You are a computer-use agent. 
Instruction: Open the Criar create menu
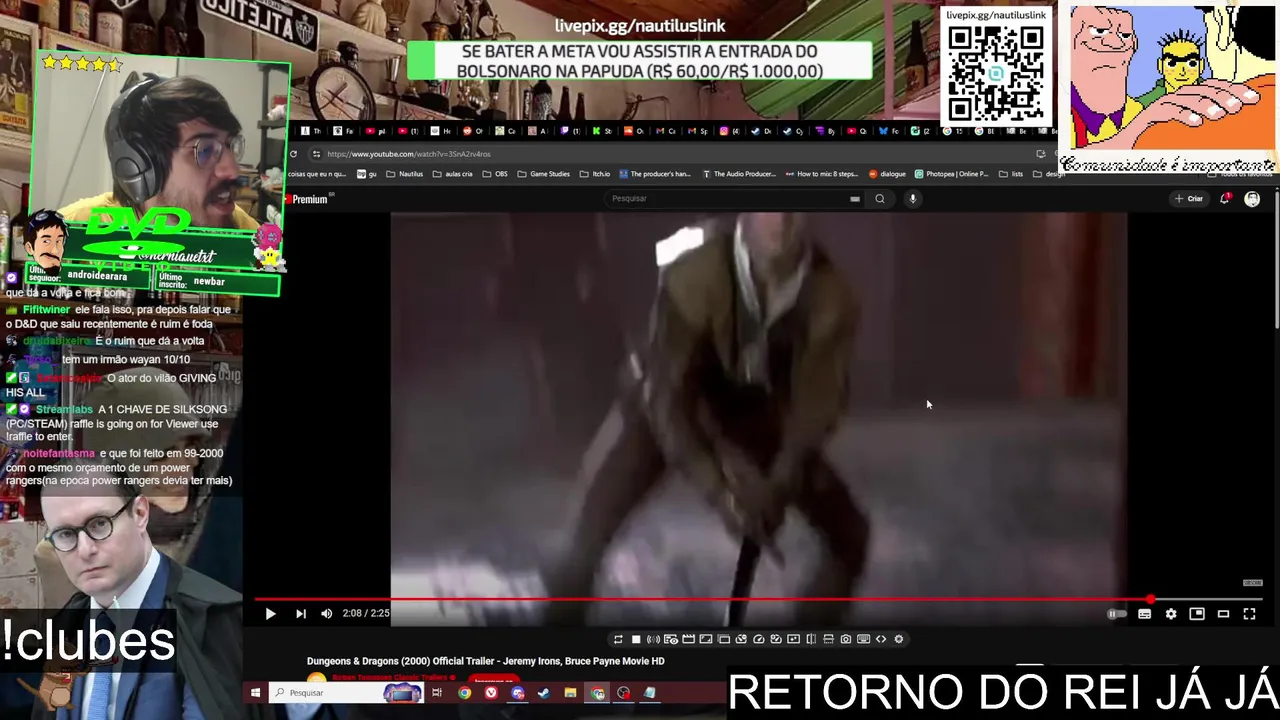pyautogui.click(x=1189, y=199)
